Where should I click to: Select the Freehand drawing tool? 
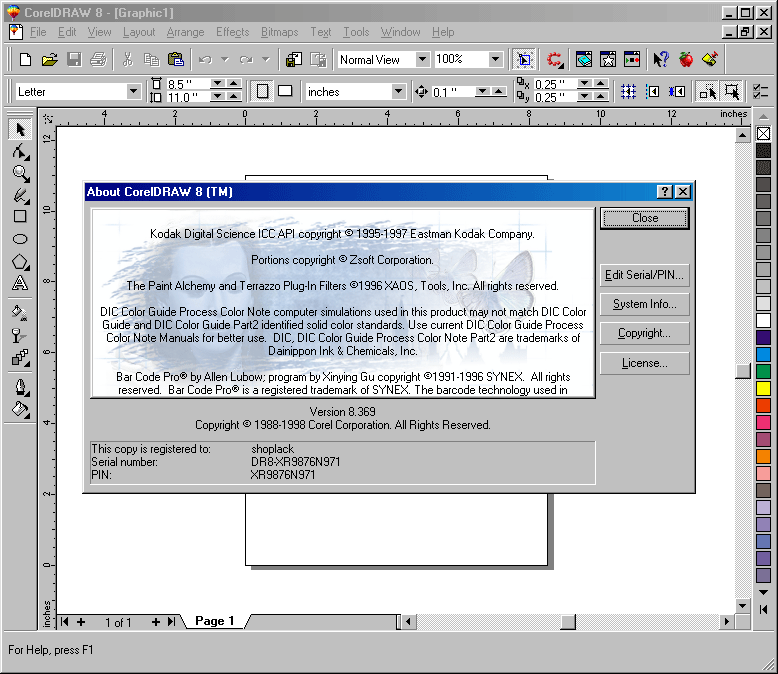point(20,195)
